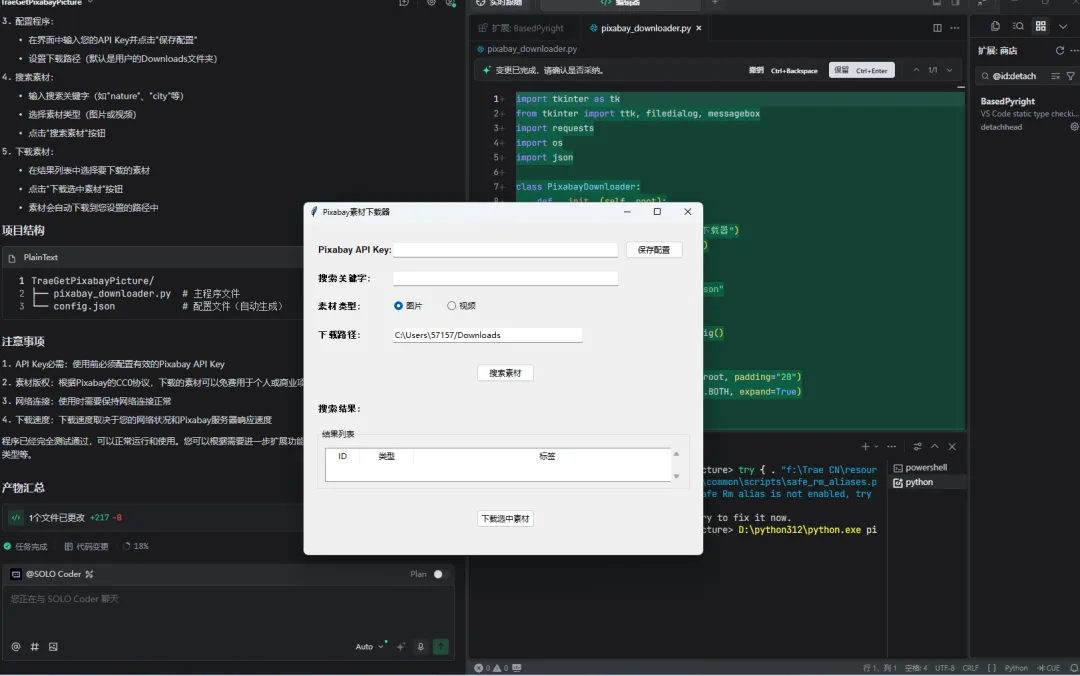1080x676 pixels.
Task: Select the powershell terminal
Action: (x=926, y=467)
